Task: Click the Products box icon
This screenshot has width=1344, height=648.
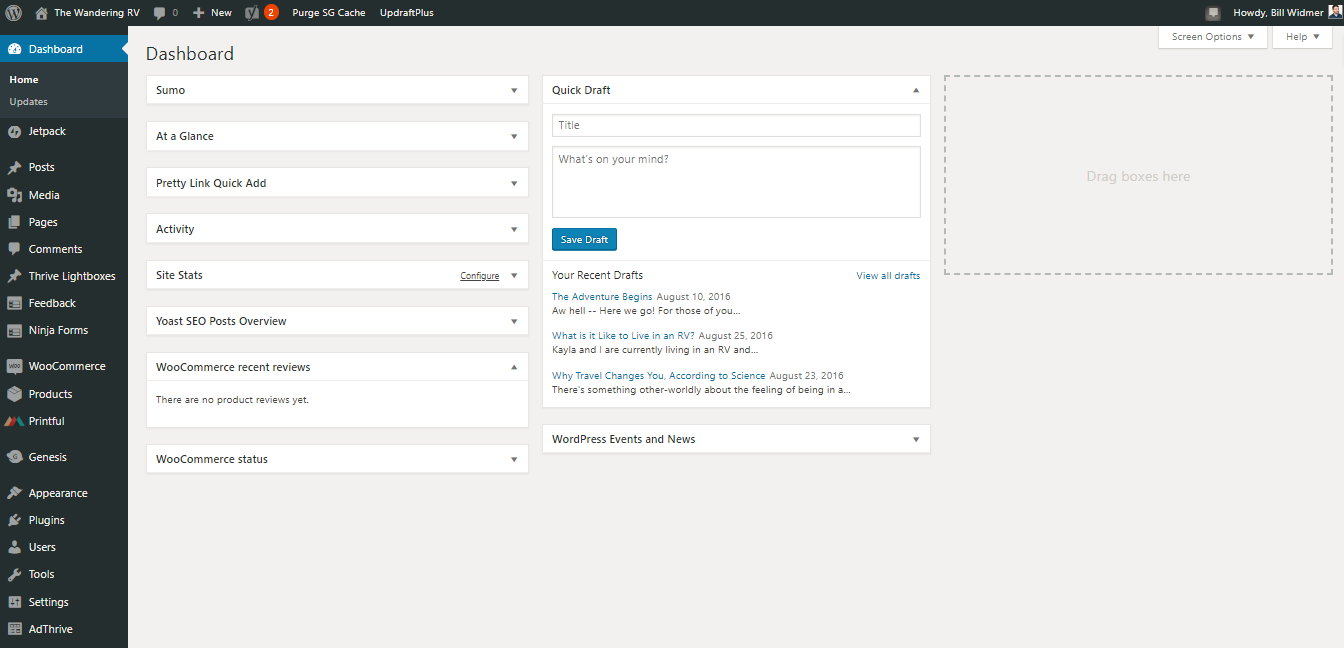Action: (x=14, y=394)
